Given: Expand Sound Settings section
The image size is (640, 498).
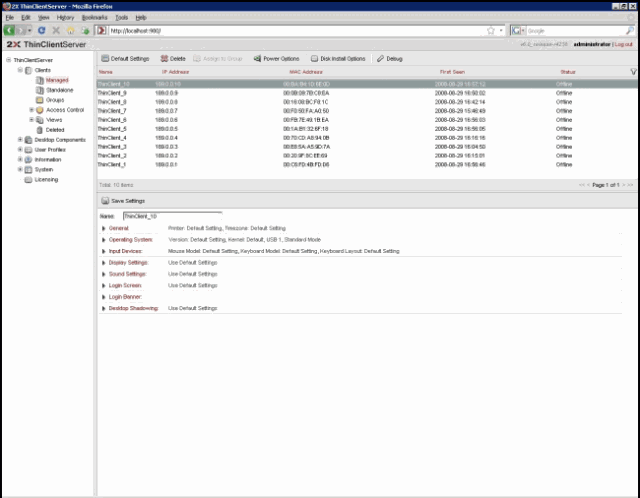Looking at the screenshot, I should 104,274.
